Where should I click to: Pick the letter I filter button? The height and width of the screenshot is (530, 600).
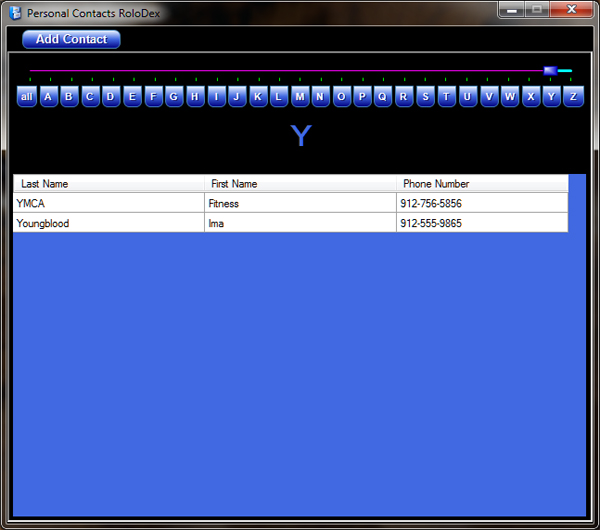click(x=217, y=96)
